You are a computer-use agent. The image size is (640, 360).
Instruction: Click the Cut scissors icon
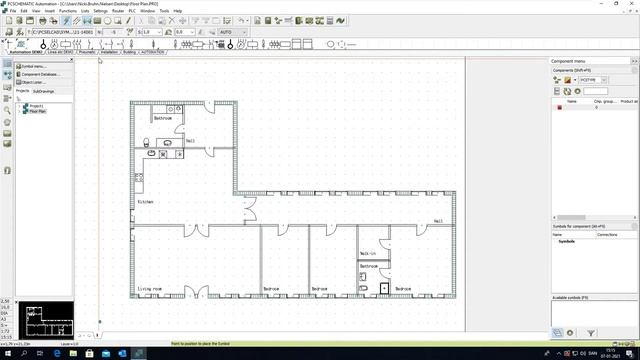pyautogui.click(x=141, y=21)
